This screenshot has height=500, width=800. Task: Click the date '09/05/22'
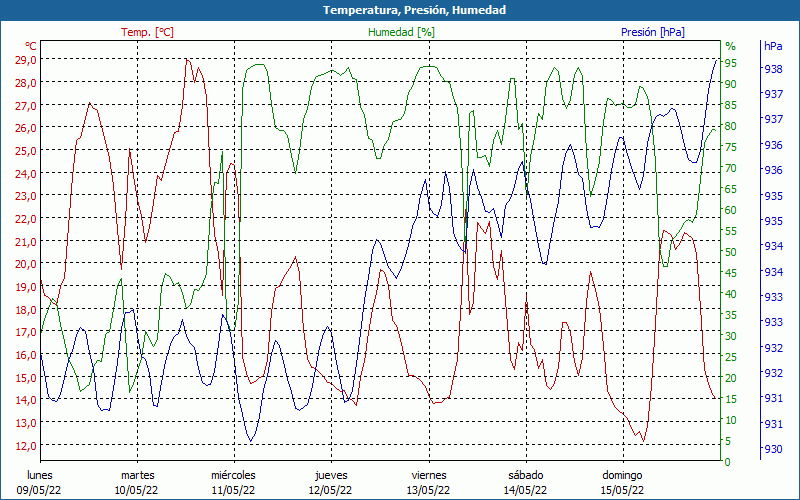tap(39, 491)
